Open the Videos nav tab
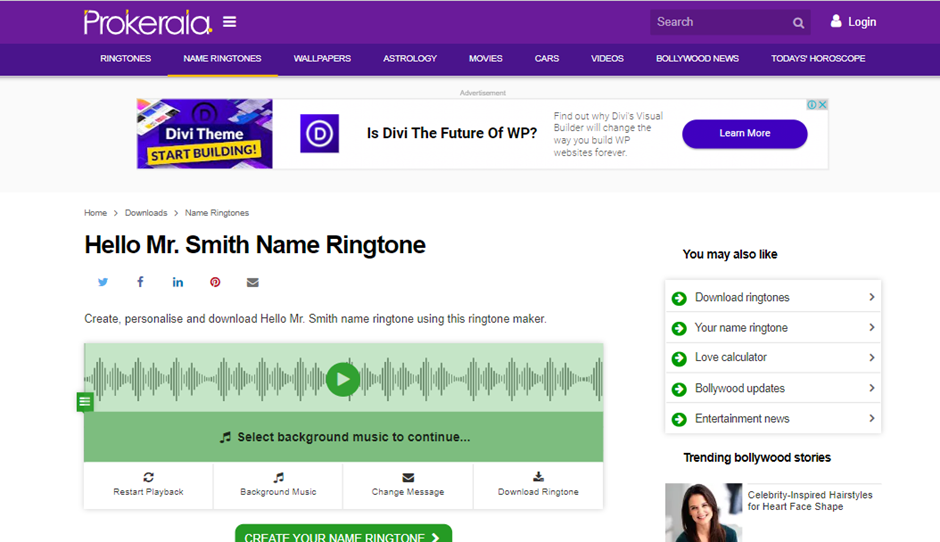The height and width of the screenshot is (542, 940). [607, 59]
